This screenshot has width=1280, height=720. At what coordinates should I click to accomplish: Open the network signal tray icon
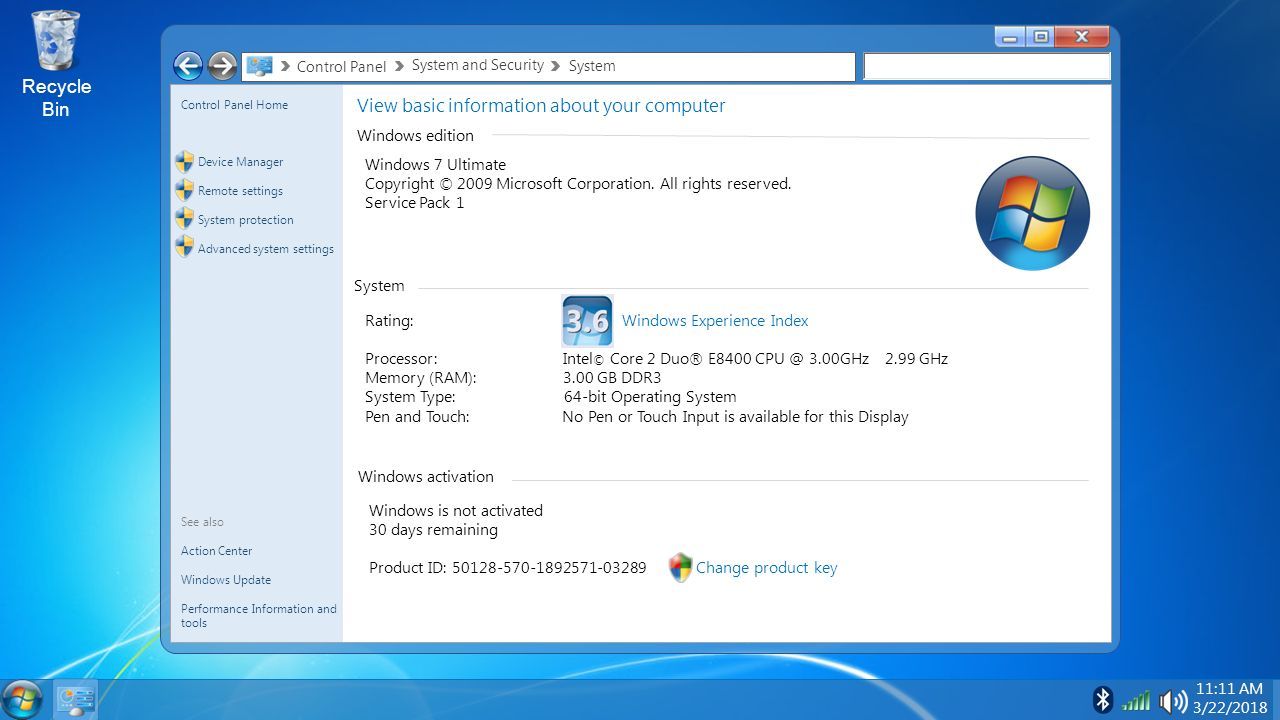coord(1136,700)
